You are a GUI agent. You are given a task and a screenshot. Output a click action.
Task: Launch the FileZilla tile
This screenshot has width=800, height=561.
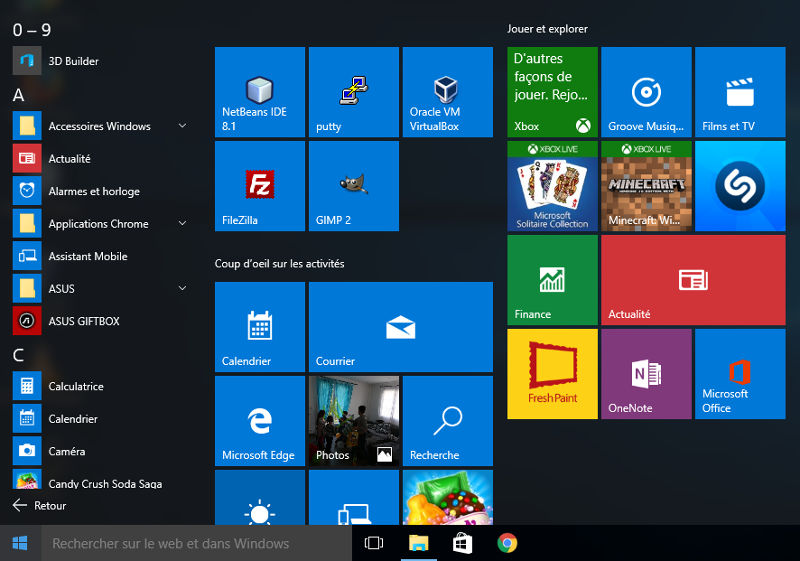[260, 186]
